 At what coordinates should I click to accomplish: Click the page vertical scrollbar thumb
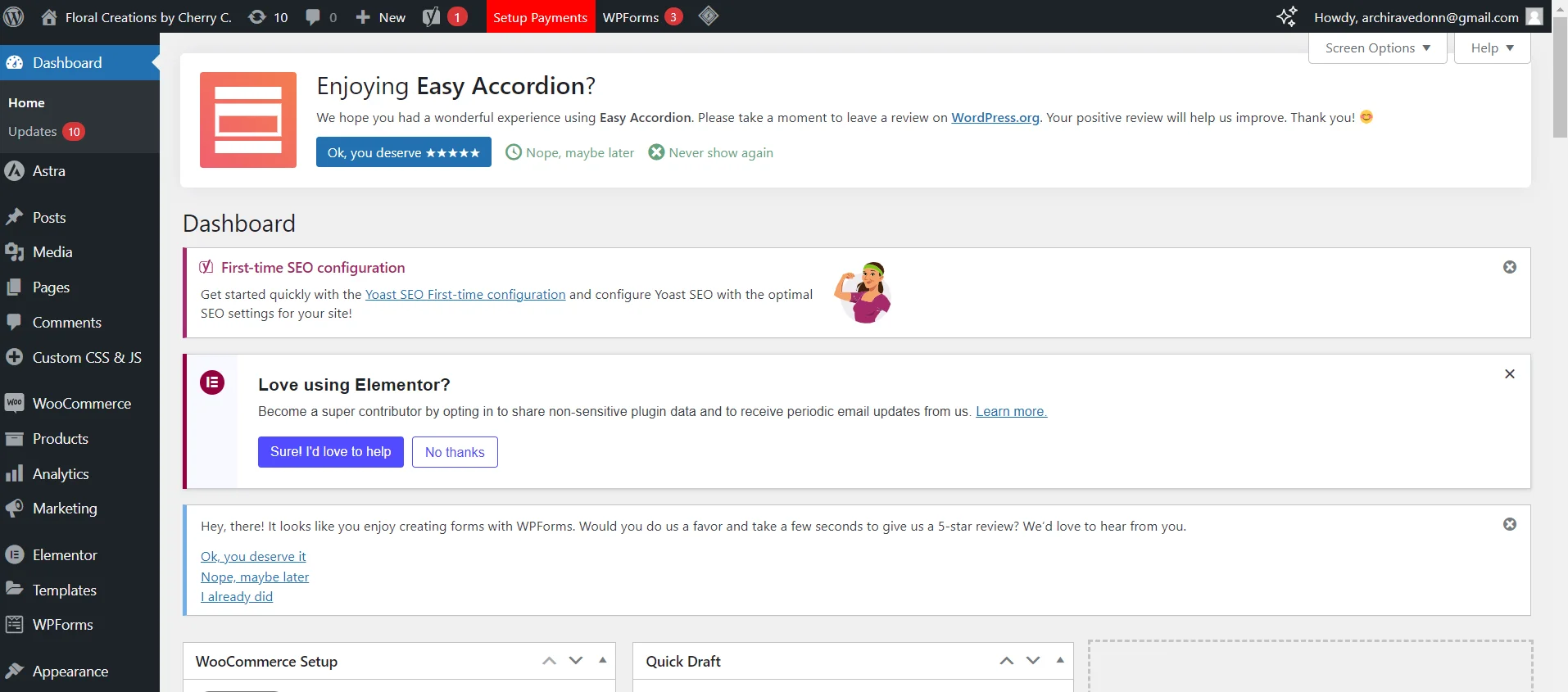click(x=1560, y=76)
